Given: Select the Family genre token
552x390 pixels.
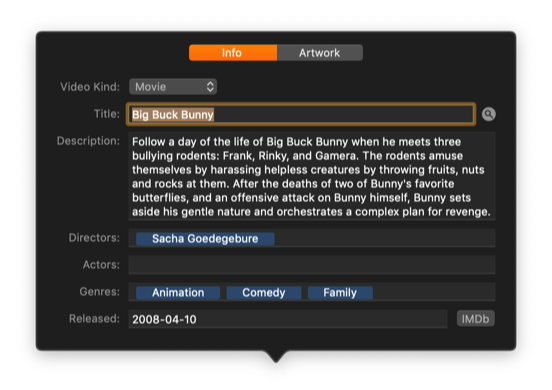Looking at the screenshot, I should [340, 292].
